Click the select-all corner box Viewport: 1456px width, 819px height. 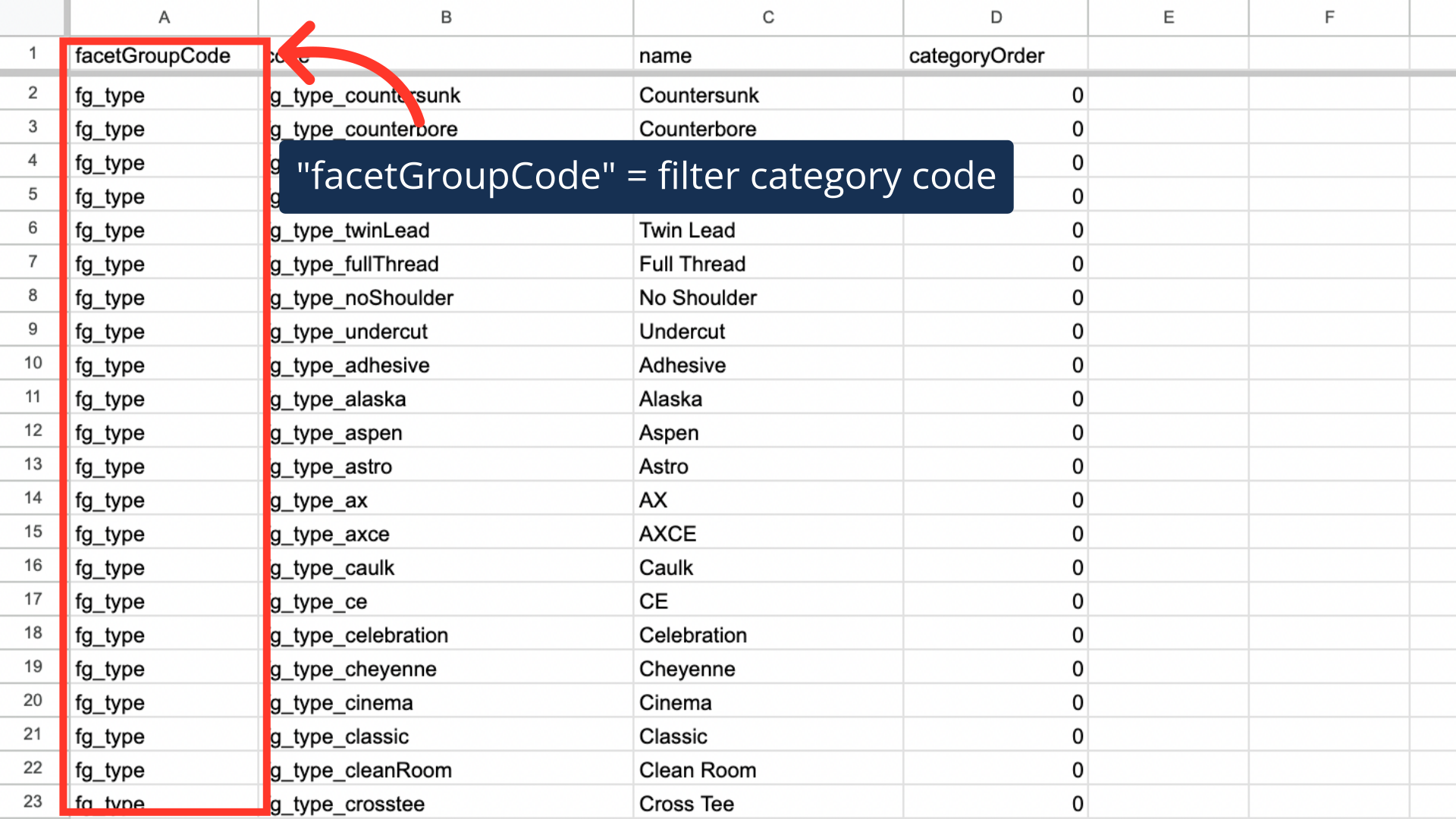click(x=33, y=17)
